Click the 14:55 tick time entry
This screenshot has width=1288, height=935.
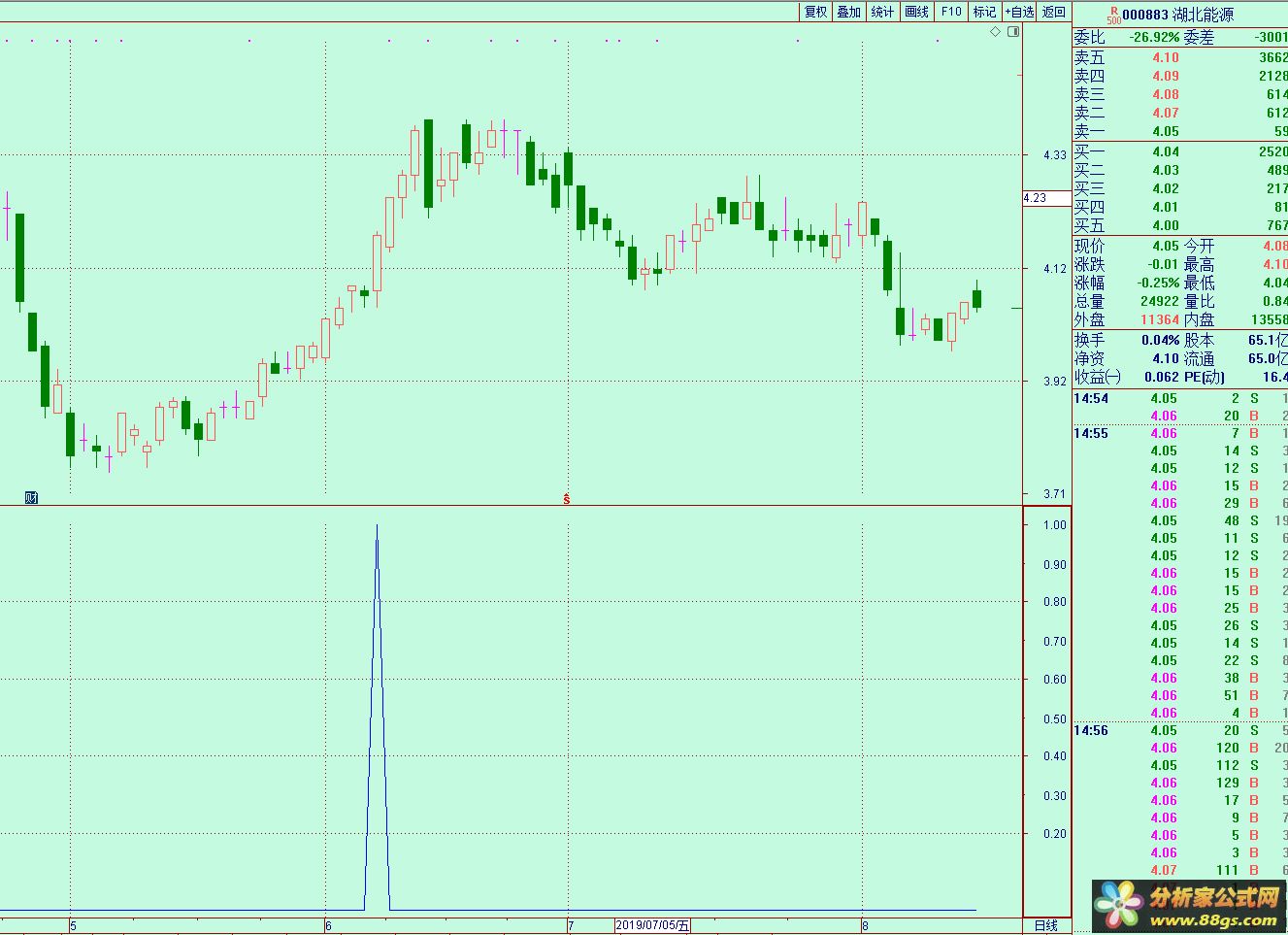coord(1091,433)
